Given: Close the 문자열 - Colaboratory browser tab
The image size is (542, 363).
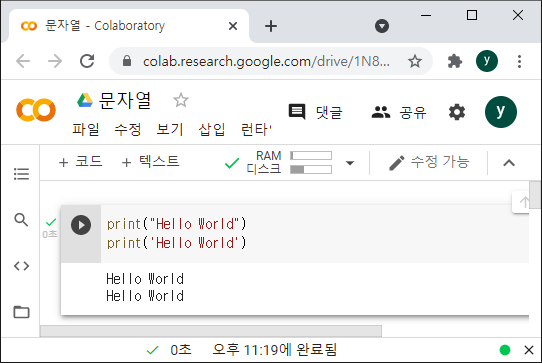Looking at the screenshot, I should (x=233, y=26).
